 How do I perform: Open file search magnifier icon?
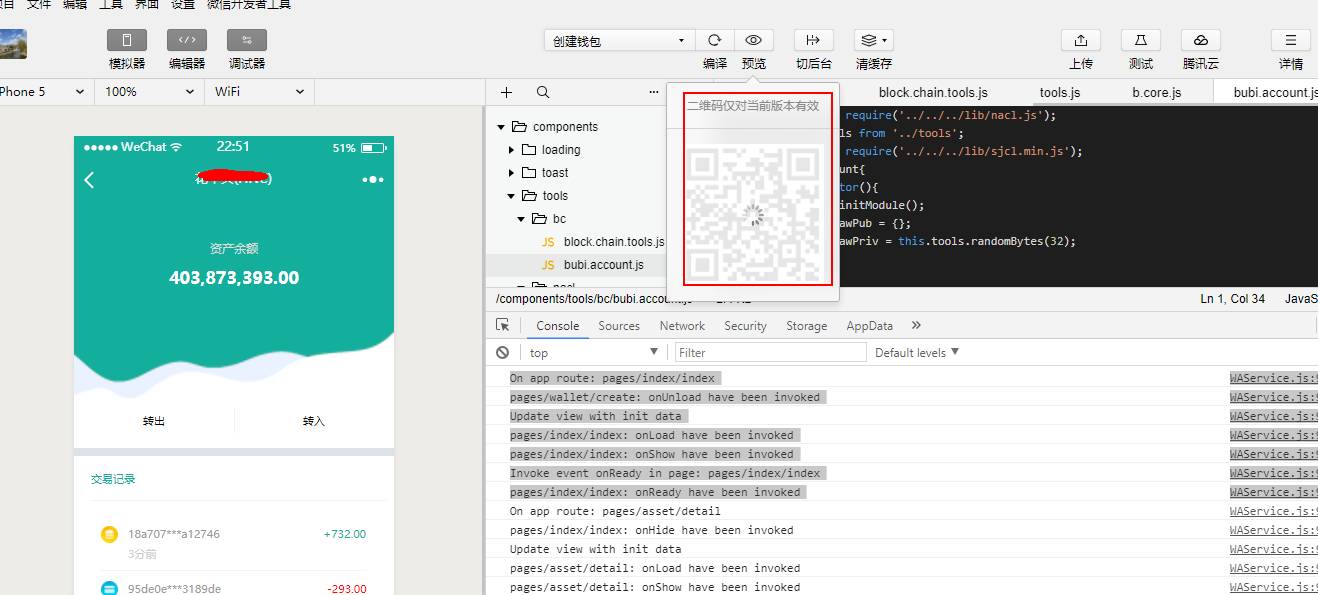(542, 92)
